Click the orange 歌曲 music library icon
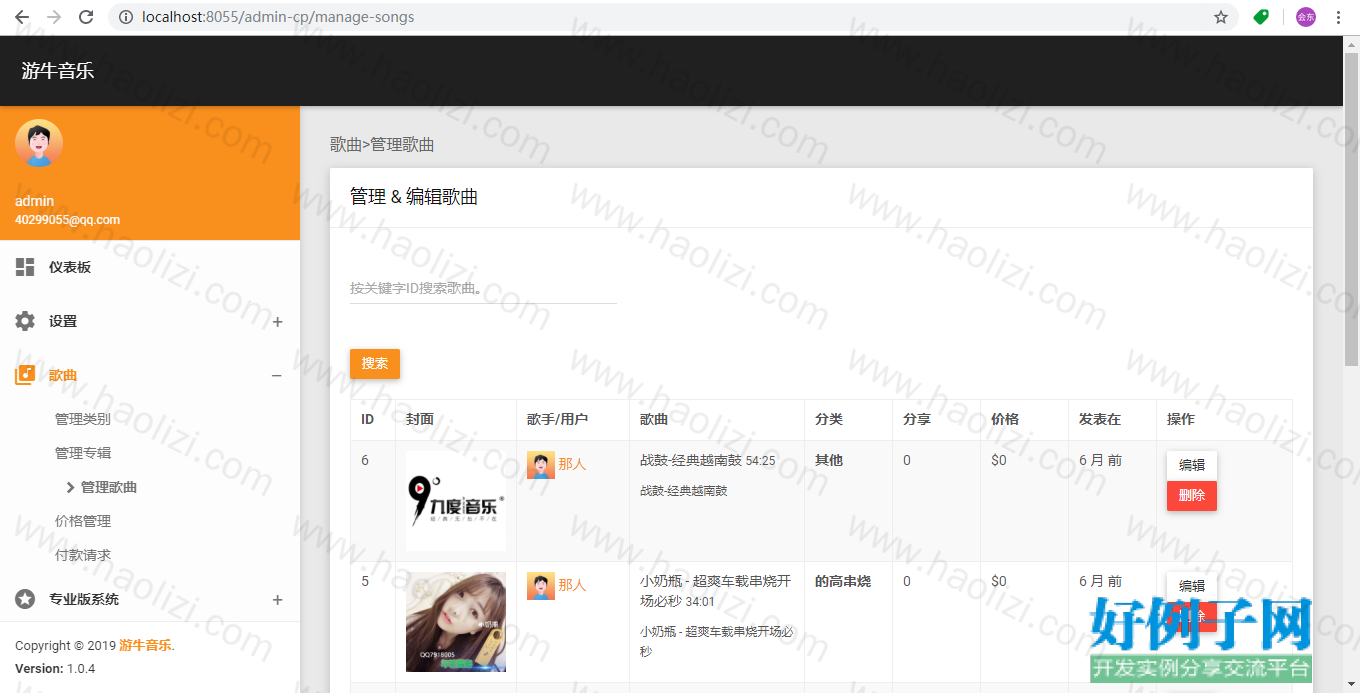This screenshot has height=693, width=1360. [x=25, y=375]
